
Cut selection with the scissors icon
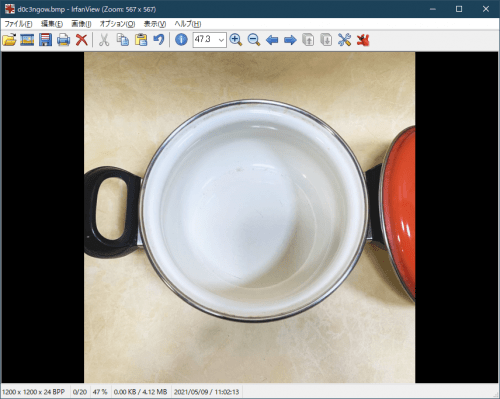click(x=104, y=40)
